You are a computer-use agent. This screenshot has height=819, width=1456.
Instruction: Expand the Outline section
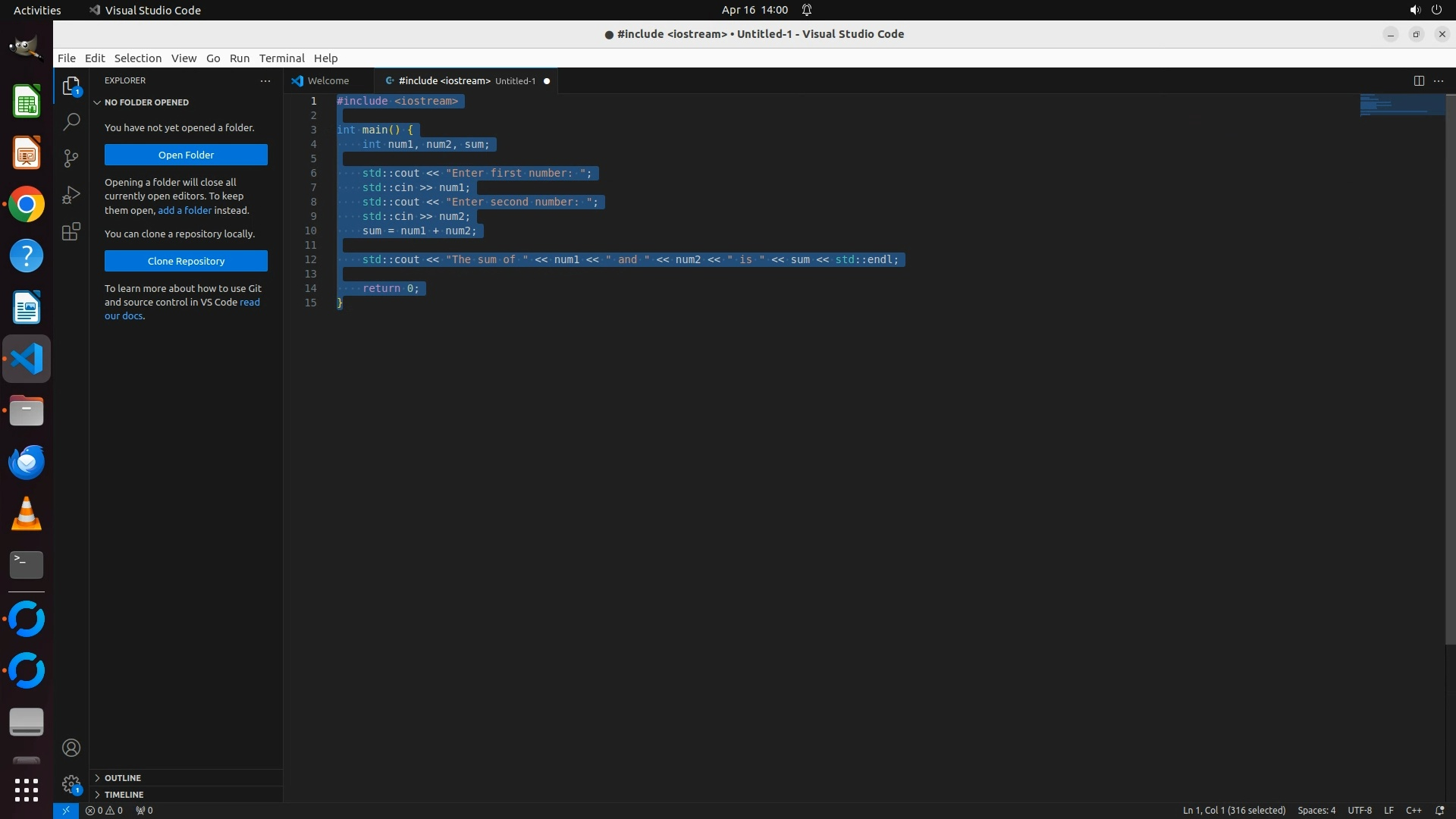(x=123, y=778)
